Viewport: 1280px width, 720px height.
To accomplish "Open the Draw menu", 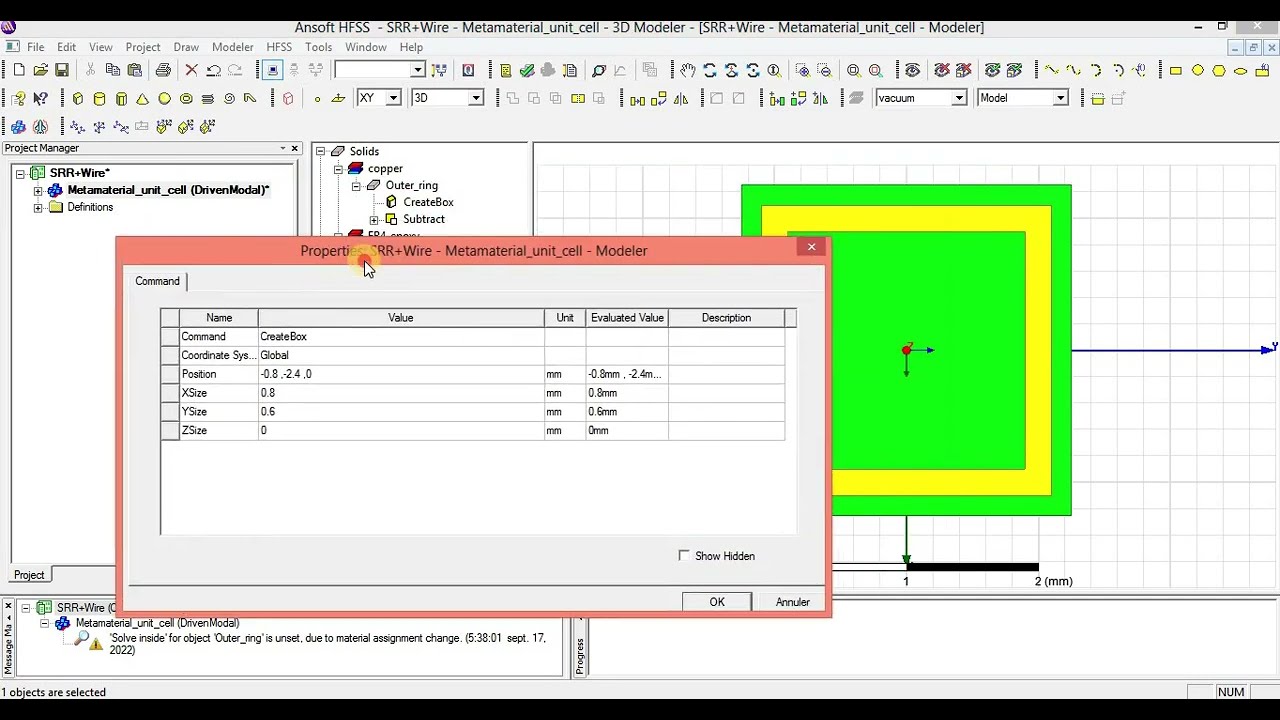I will pyautogui.click(x=186, y=47).
